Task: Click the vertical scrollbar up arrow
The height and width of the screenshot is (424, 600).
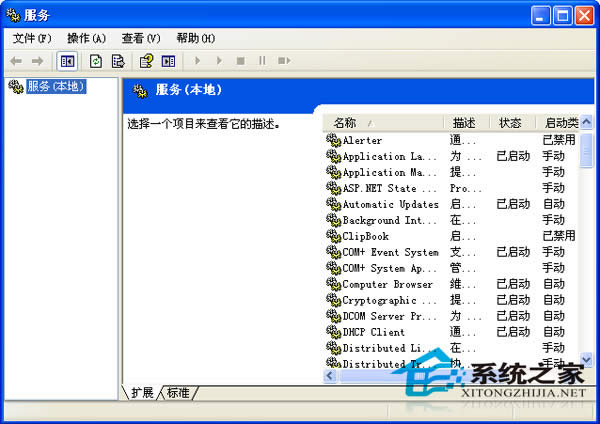Action: (x=587, y=123)
